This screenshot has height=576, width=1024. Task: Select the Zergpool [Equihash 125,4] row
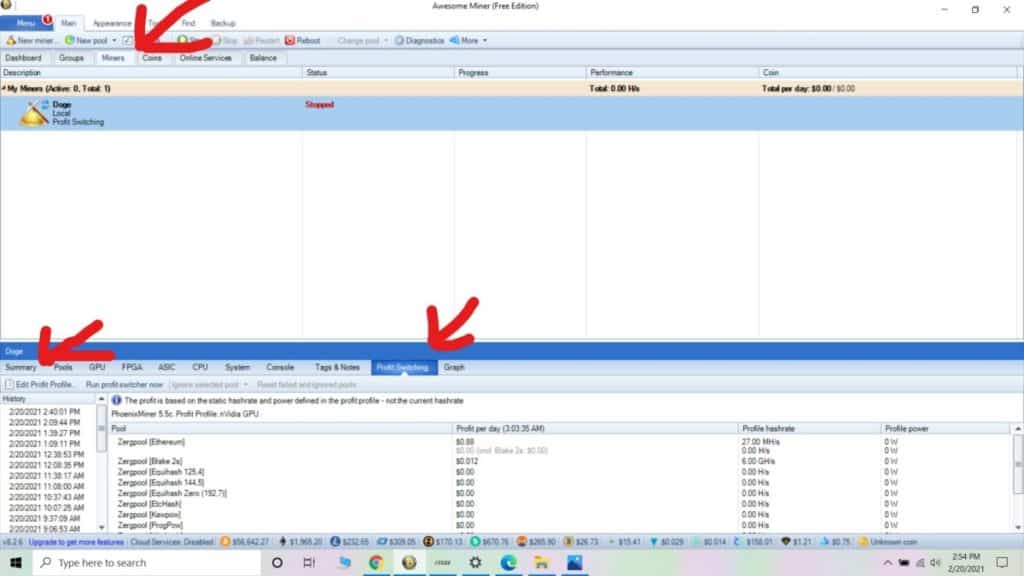[161, 472]
